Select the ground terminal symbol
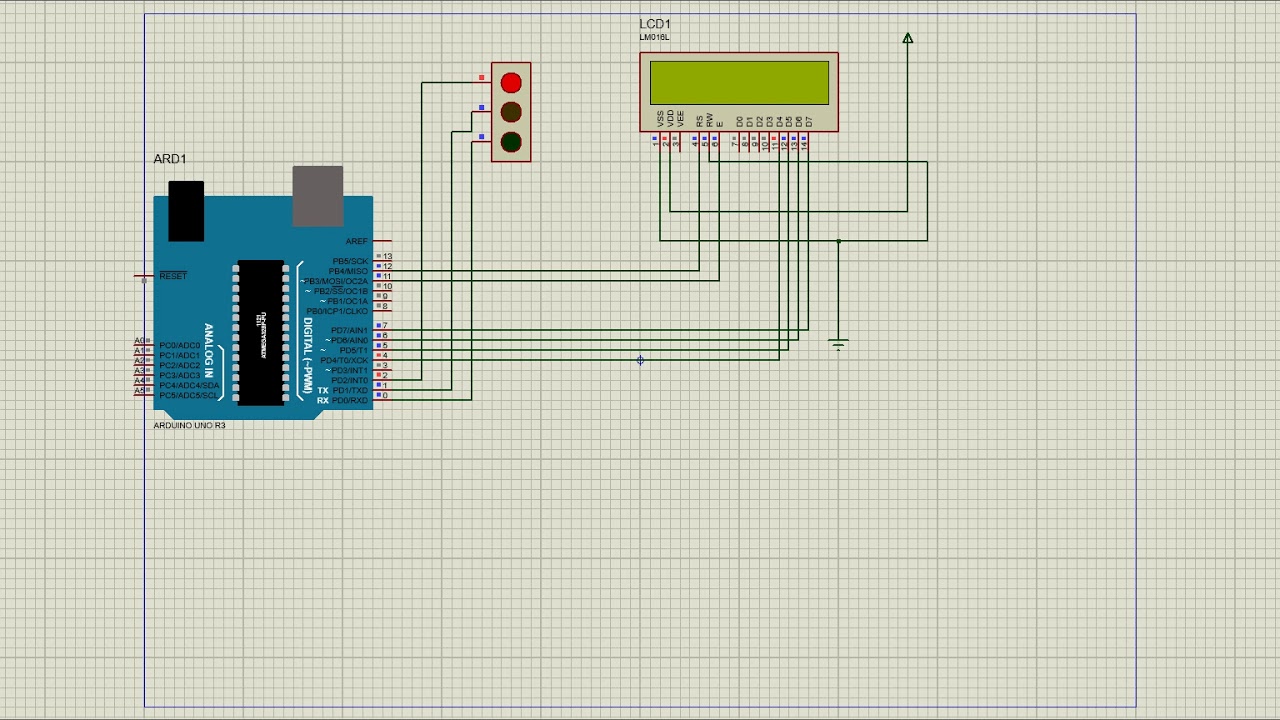Image resolution: width=1280 pixels, height=720 pixels. click(x=838, y=346)
